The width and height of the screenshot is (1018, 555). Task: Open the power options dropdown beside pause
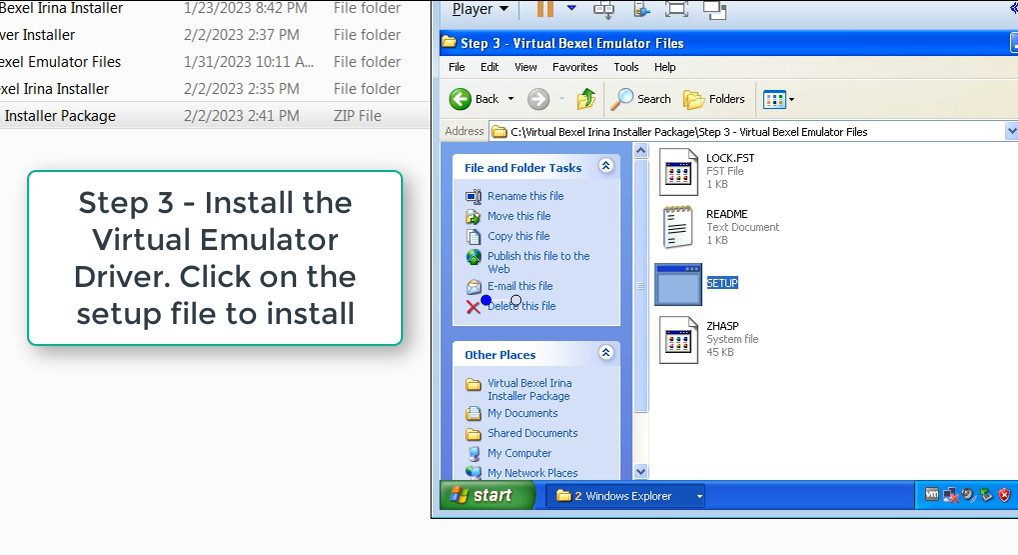[571, 8]
